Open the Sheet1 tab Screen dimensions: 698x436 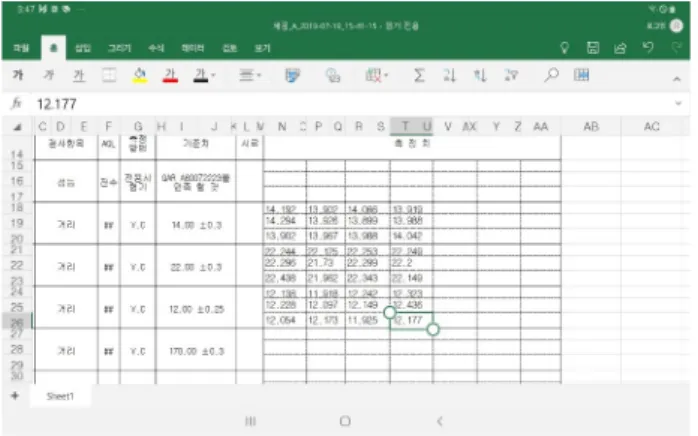[60, 396]
